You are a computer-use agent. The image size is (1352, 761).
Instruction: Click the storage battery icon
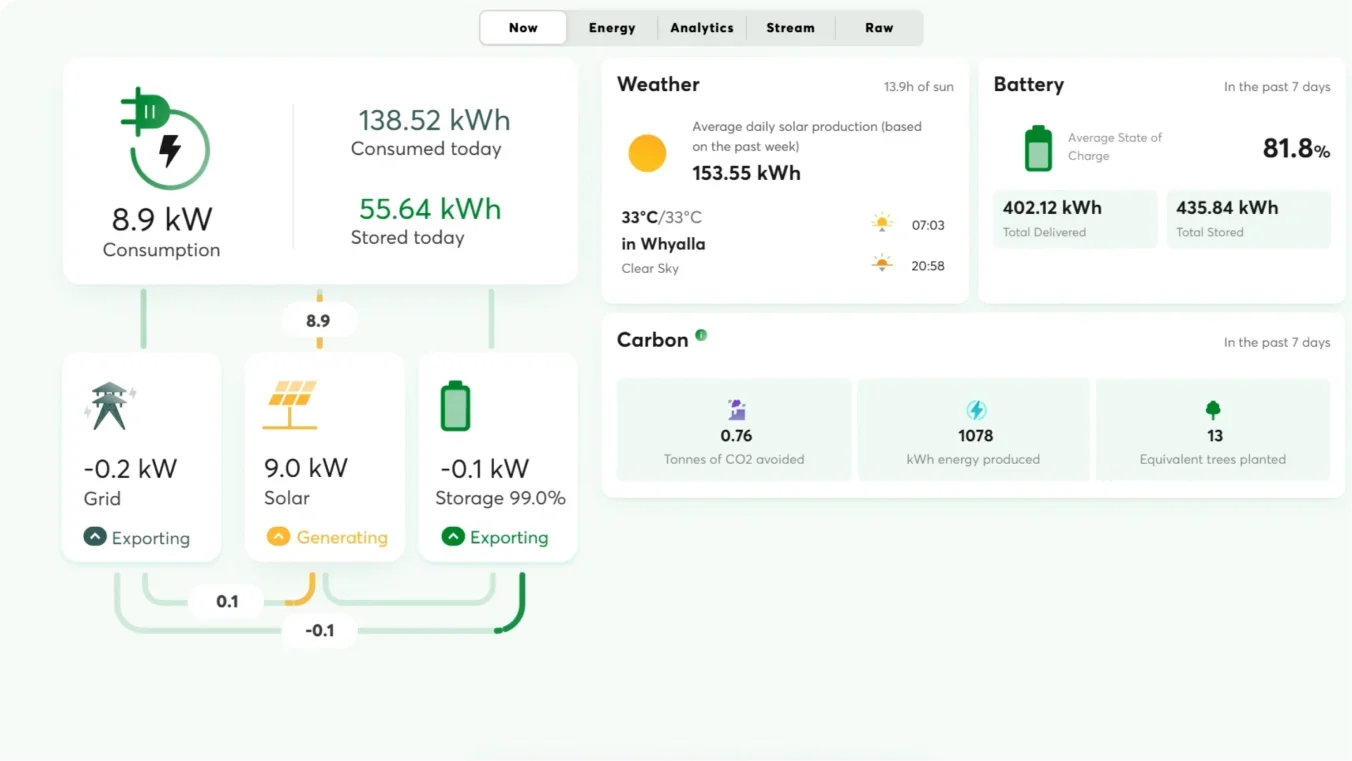pyautogui.click(x=455, y=406)
